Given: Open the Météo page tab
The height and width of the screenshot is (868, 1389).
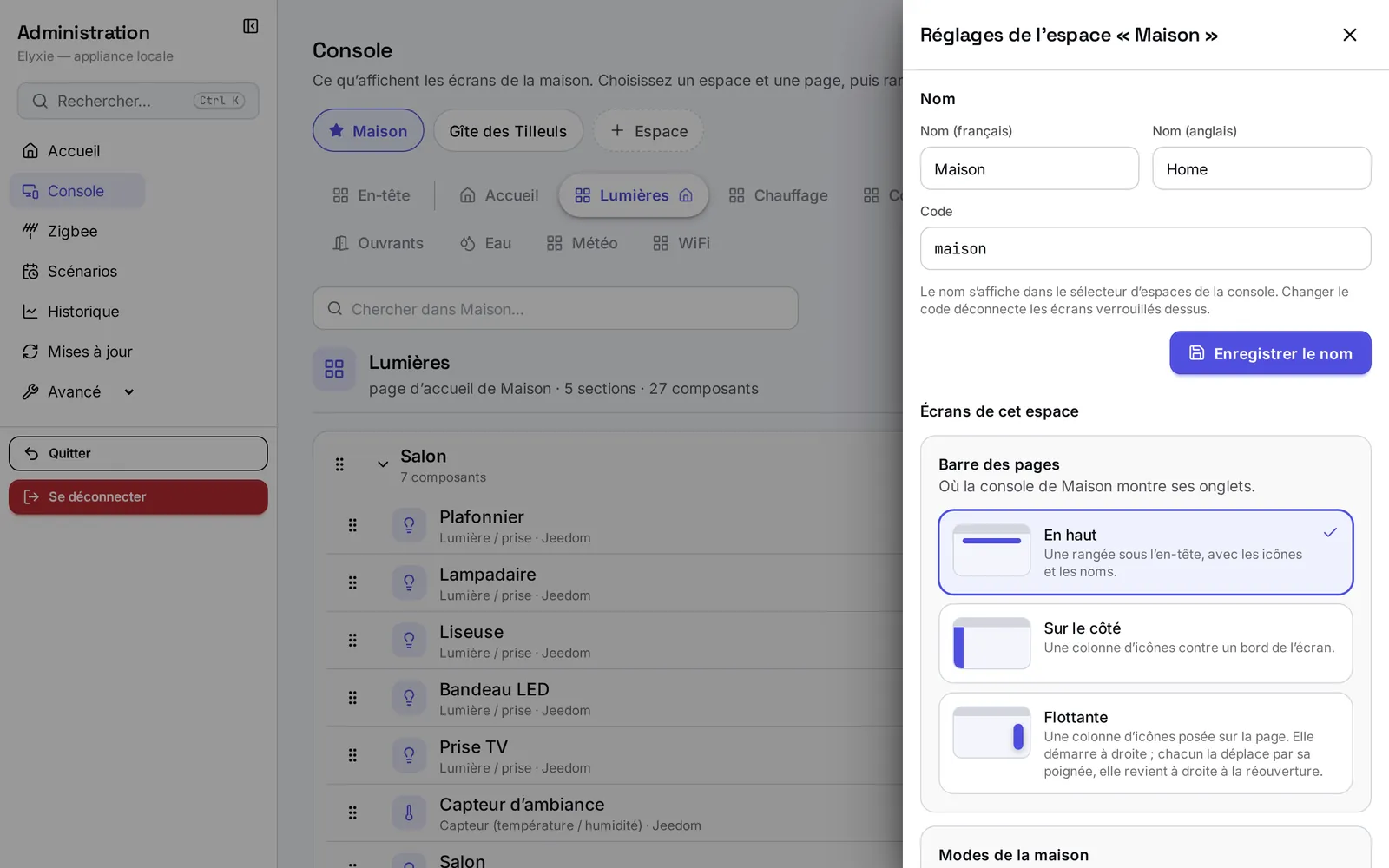Looking at the screenshot, I should click(x=582, y=243).
